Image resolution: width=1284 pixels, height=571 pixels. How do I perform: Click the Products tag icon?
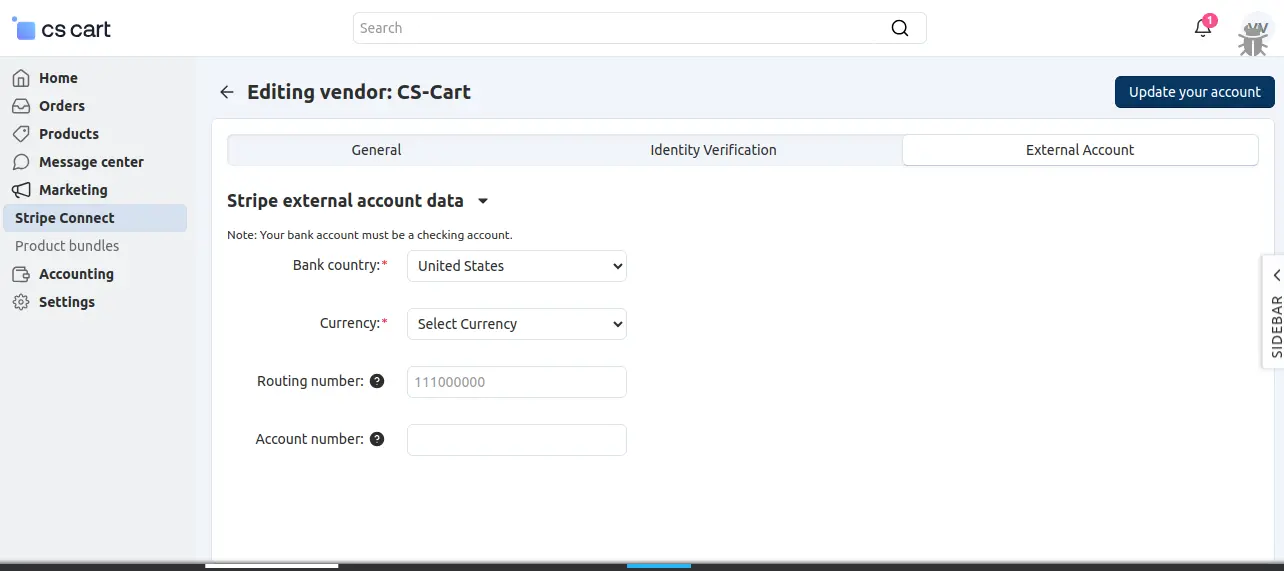[21, 134]
